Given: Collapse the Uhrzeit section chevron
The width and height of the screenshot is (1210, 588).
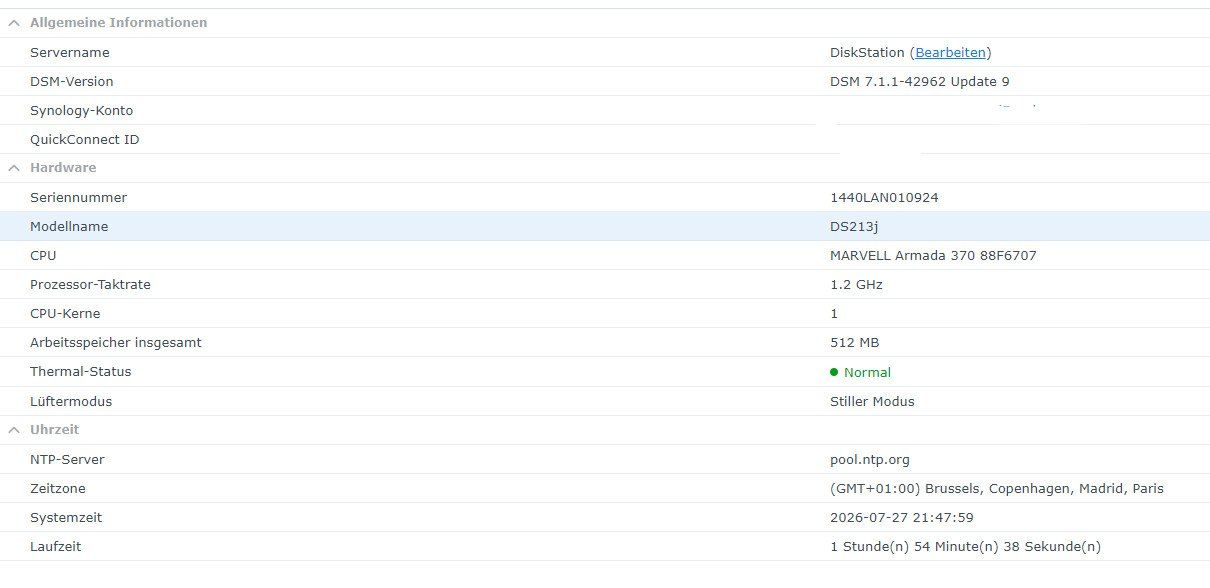Looking at the screenshot, I should [14, 430].
